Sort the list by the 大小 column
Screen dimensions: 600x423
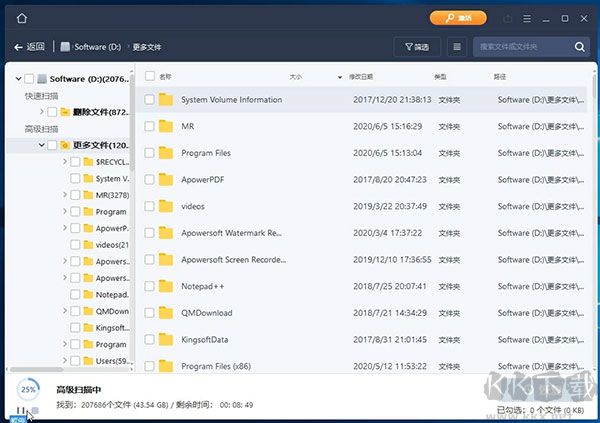click(x=296, y=76)
